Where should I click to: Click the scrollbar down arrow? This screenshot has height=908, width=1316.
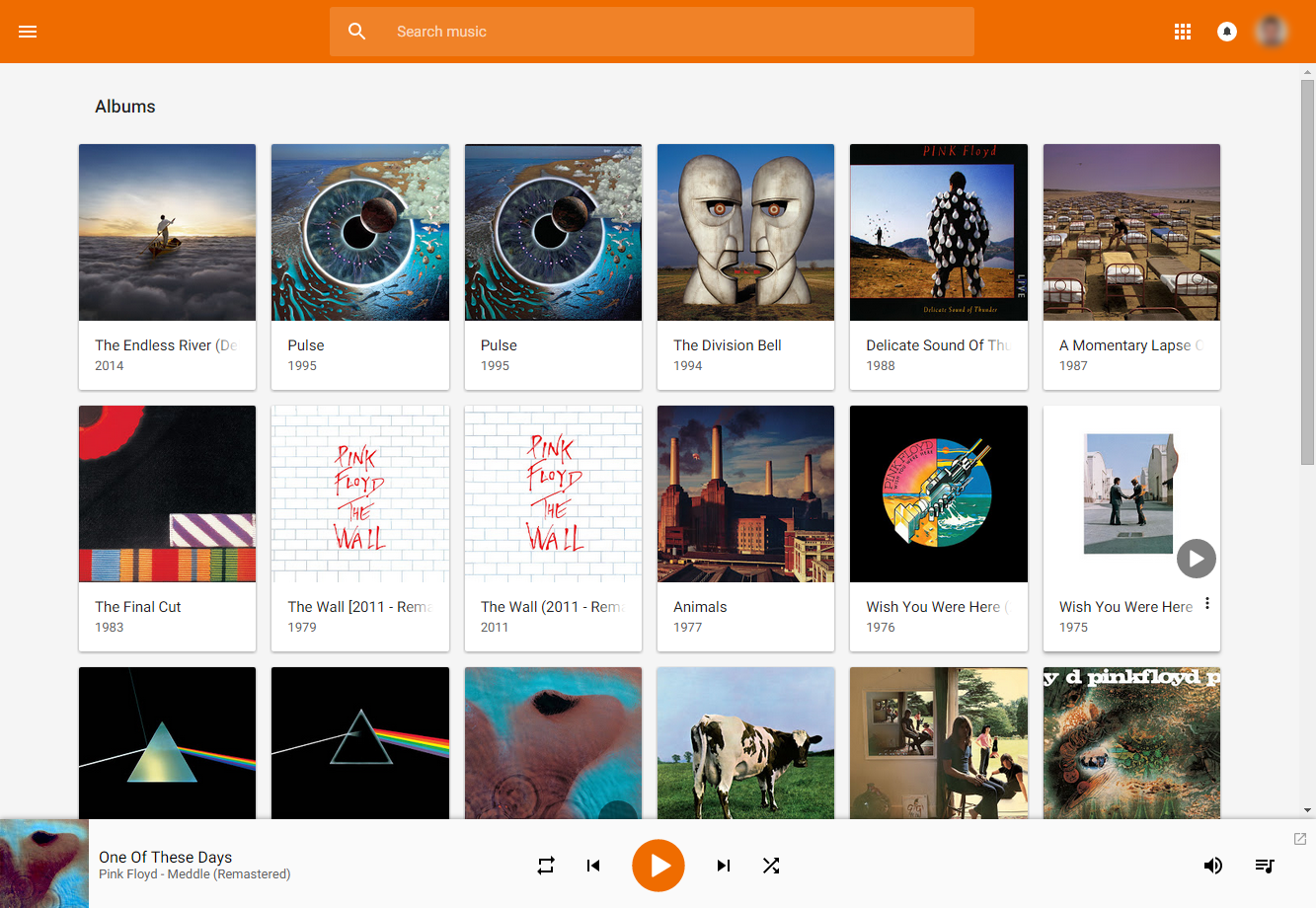pyautogui.click(x=1308, y=810)
